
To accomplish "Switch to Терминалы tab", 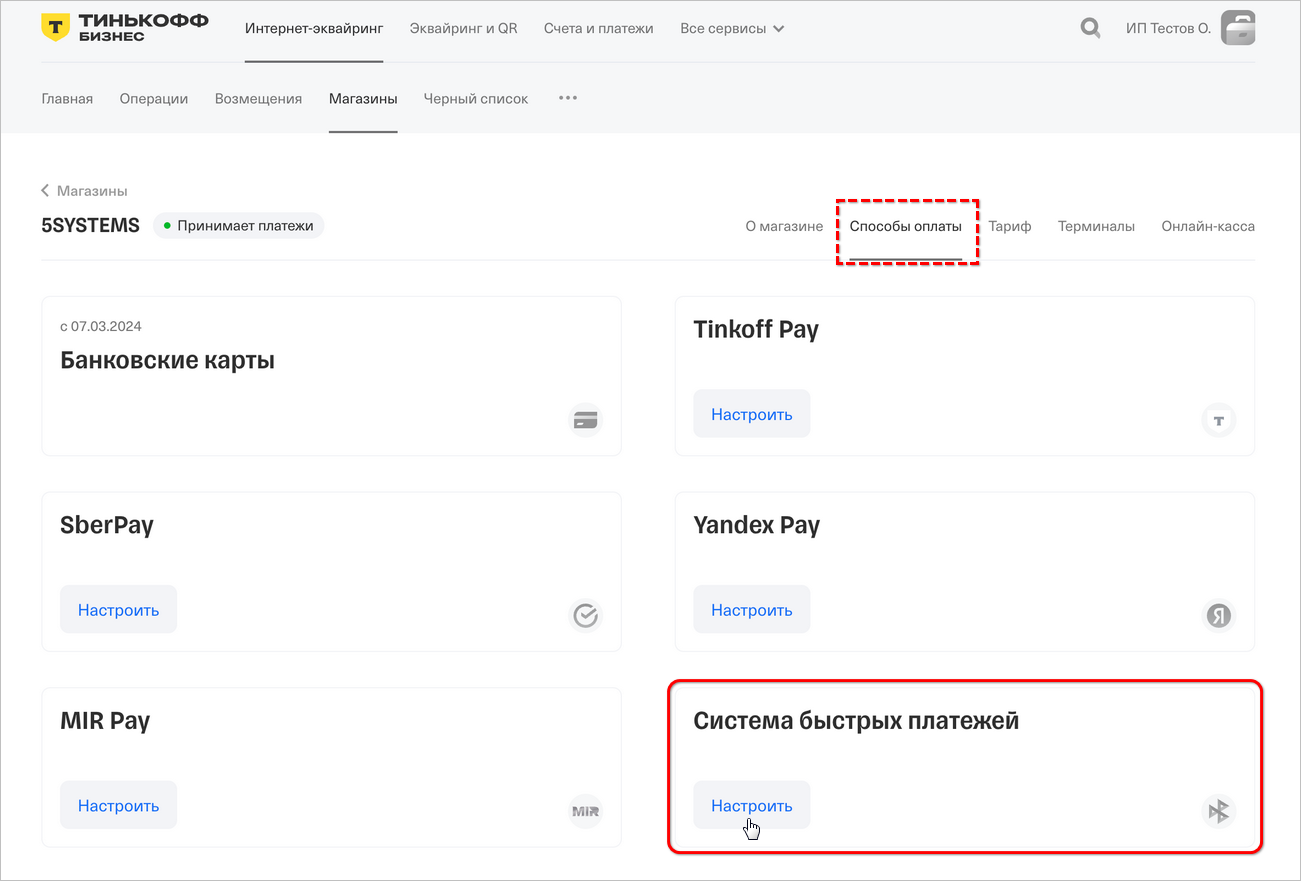I will click(1096, 226).
